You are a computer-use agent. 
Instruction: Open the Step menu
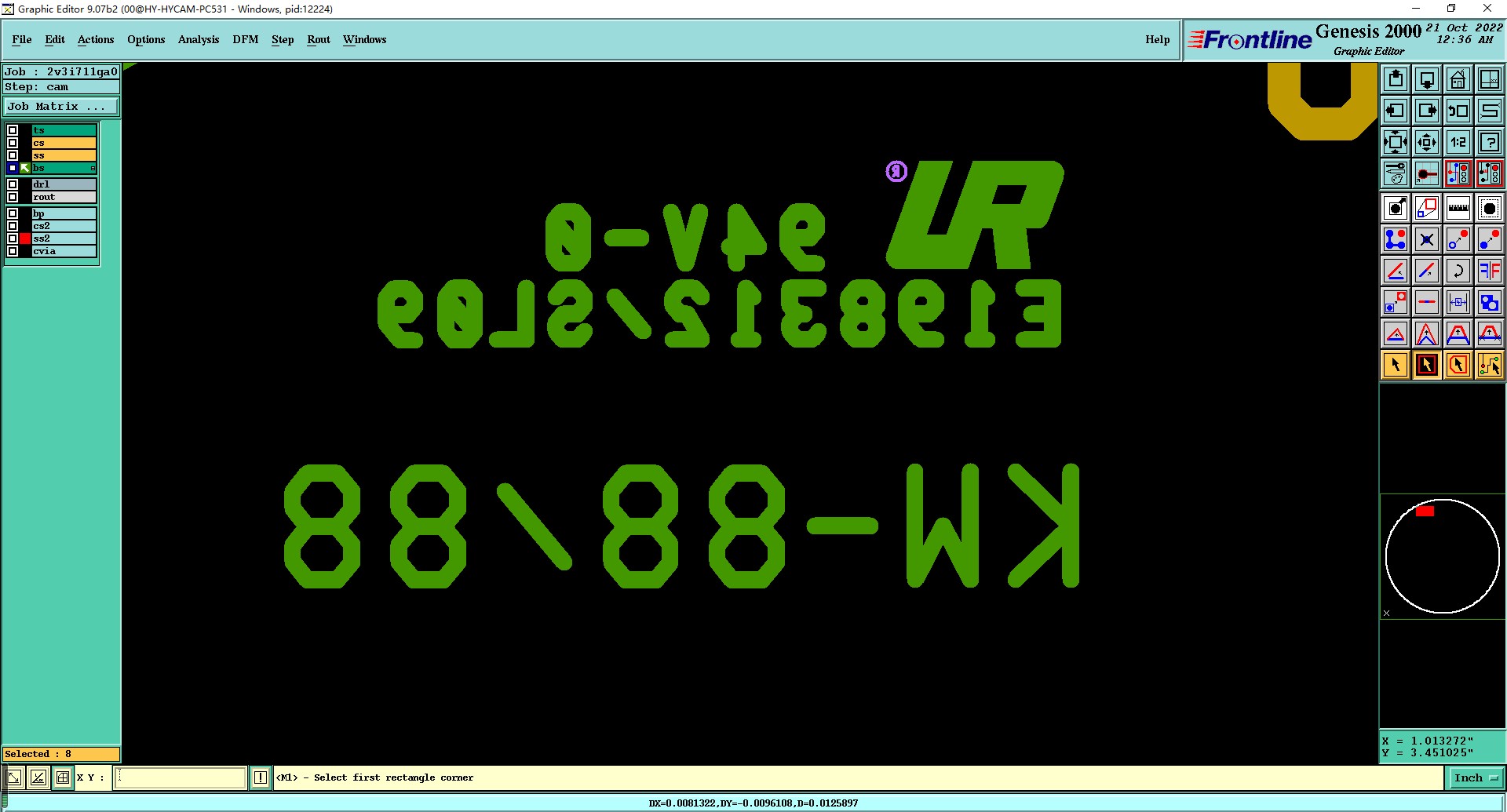tap(283, 39)
